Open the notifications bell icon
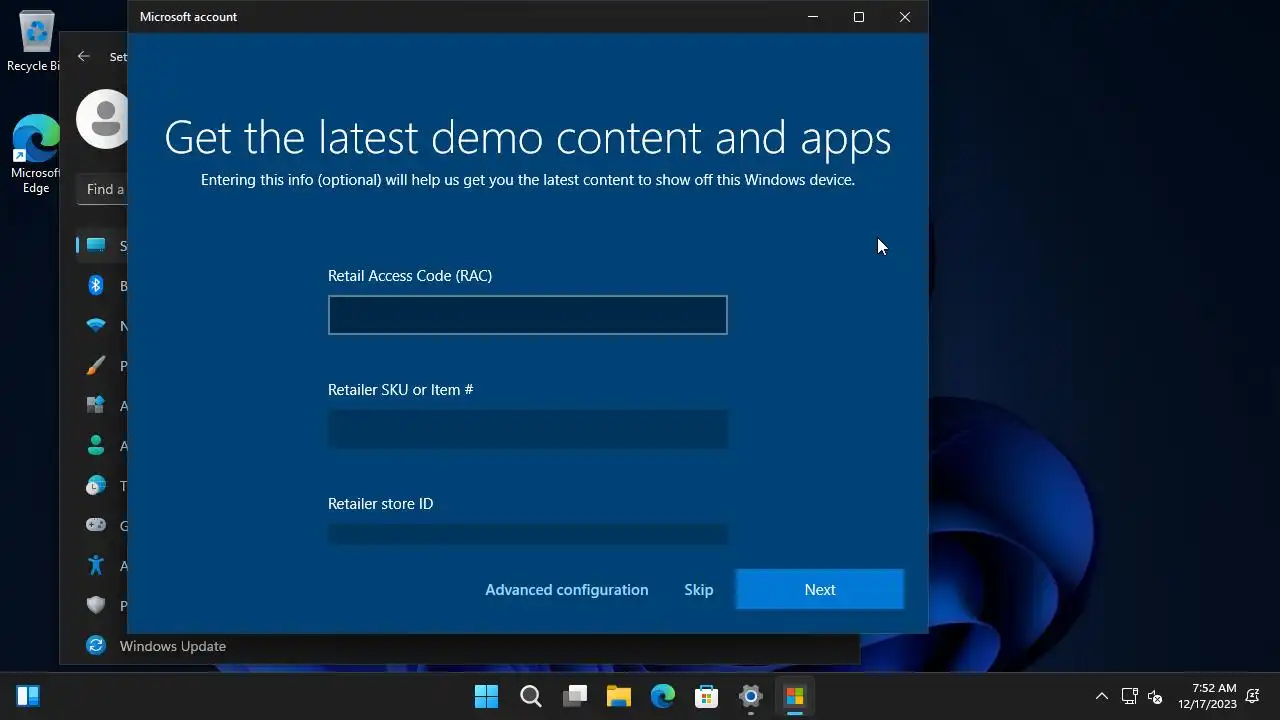This screenshot has width=1280, height=720. point(1252,696)
